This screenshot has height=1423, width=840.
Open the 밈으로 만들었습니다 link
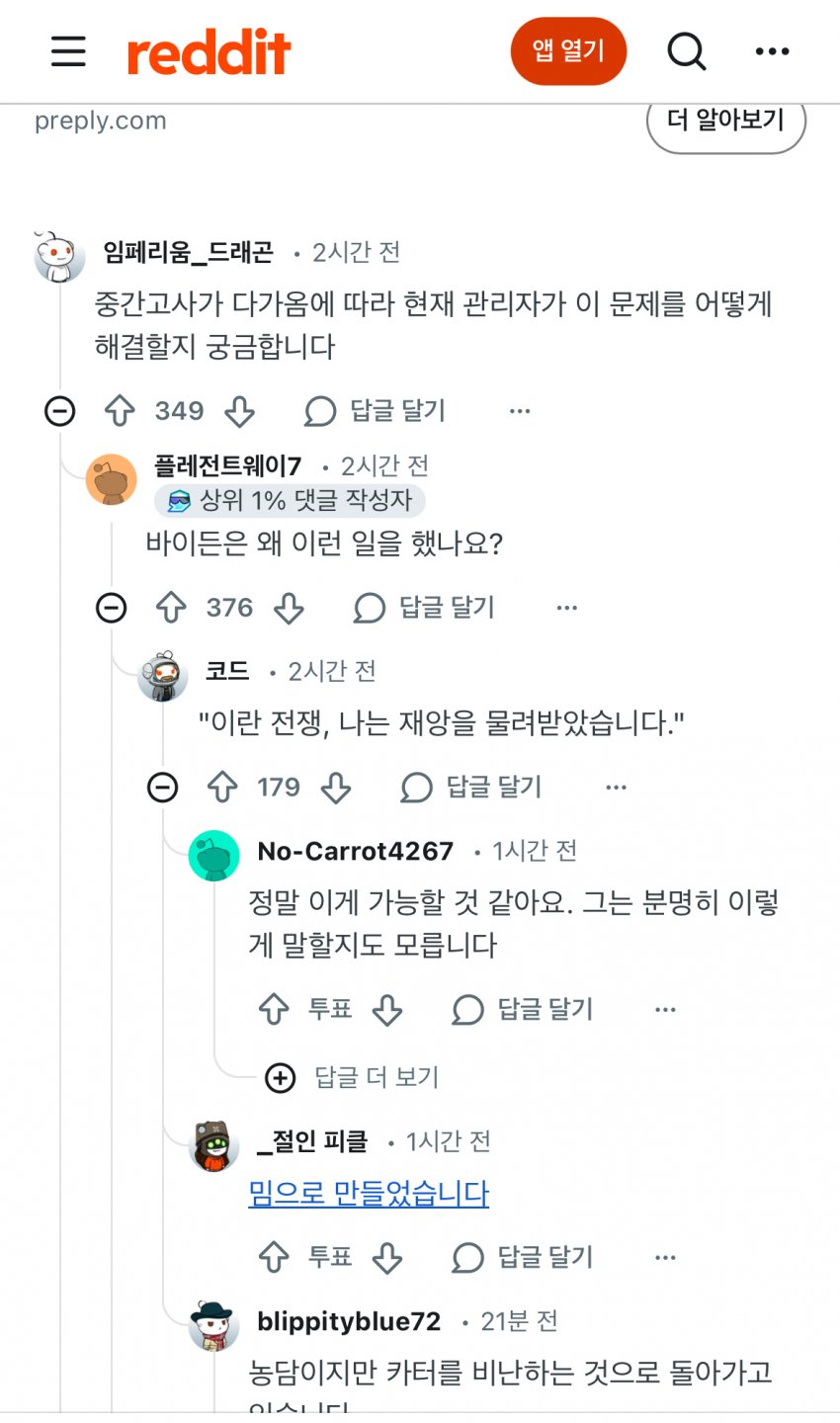369,1193
